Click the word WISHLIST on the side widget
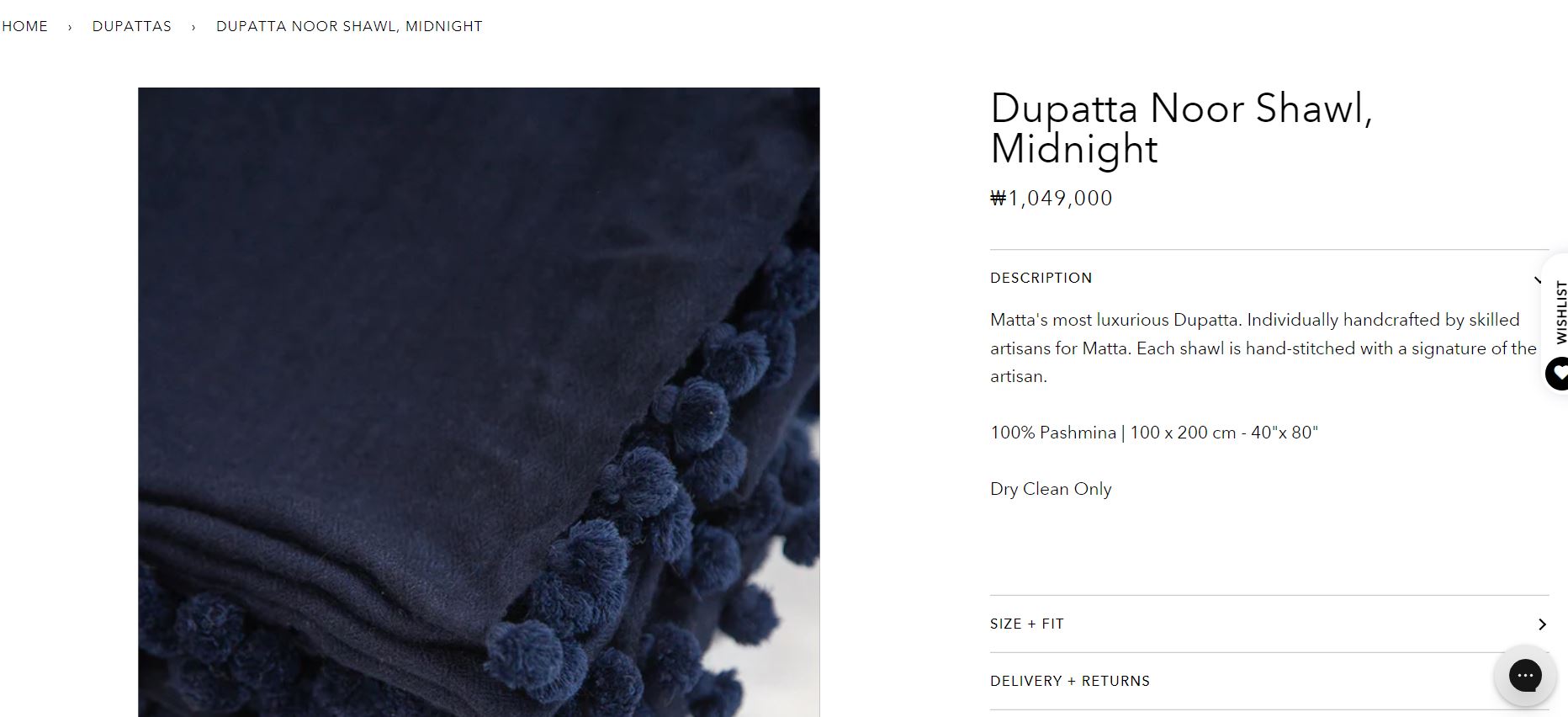 pos(1561,312)
